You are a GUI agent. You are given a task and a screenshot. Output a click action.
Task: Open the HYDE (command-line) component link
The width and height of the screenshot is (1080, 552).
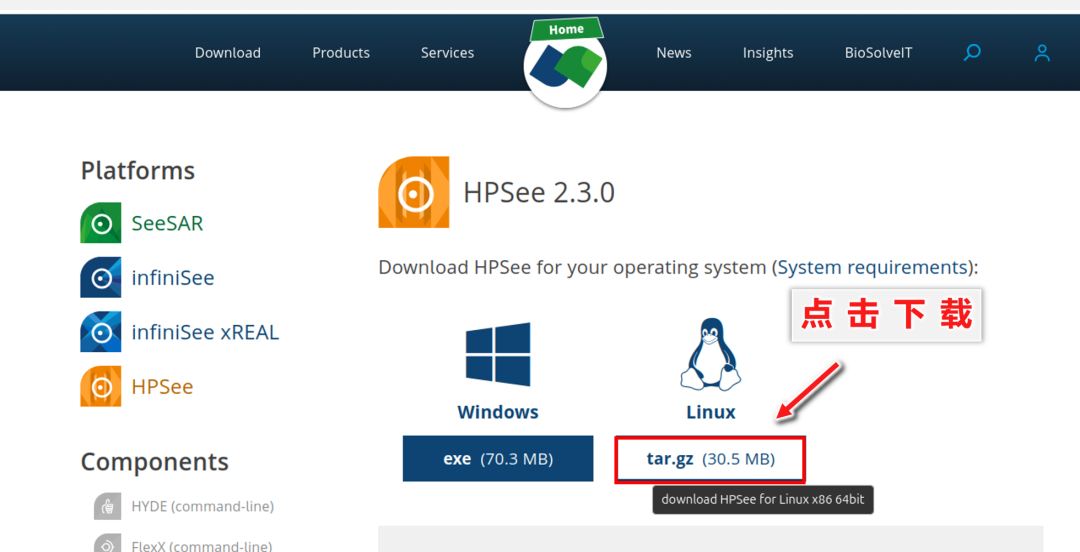(202, 507)
